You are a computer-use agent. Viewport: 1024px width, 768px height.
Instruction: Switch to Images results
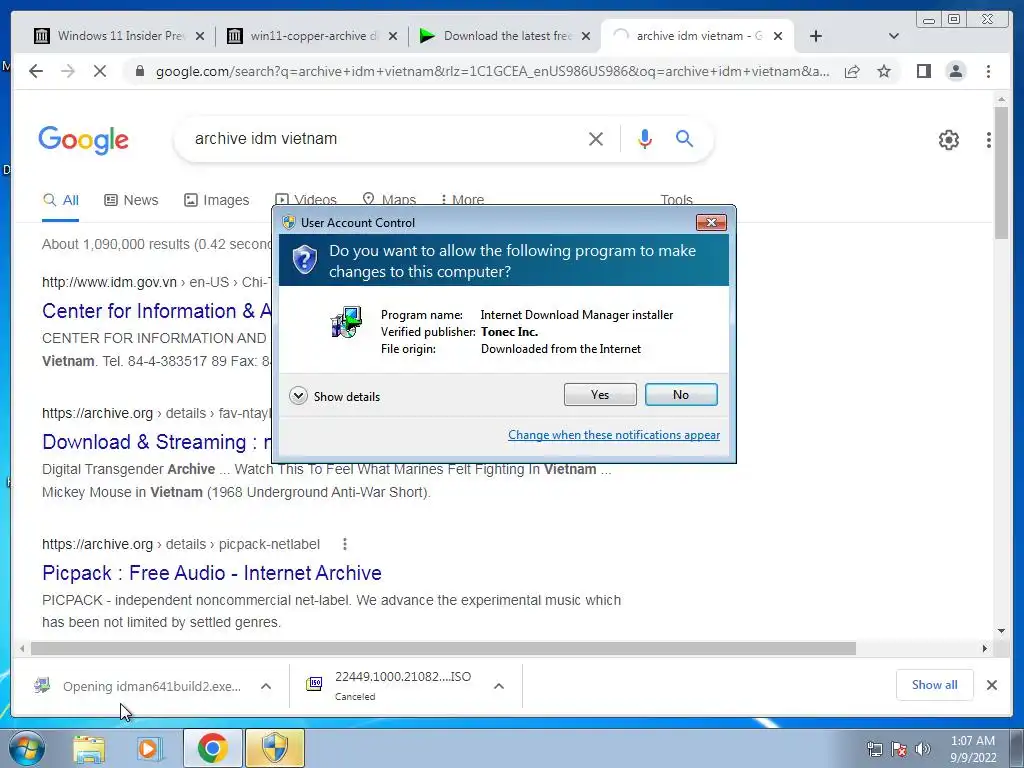tap(217, 200)
